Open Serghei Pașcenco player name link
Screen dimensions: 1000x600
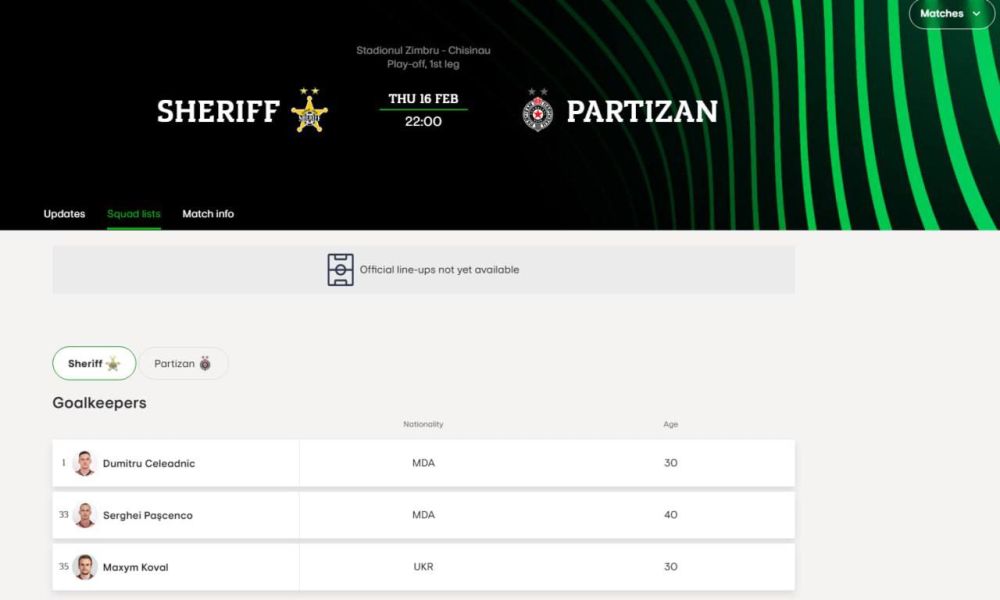(x=148, y=516)
